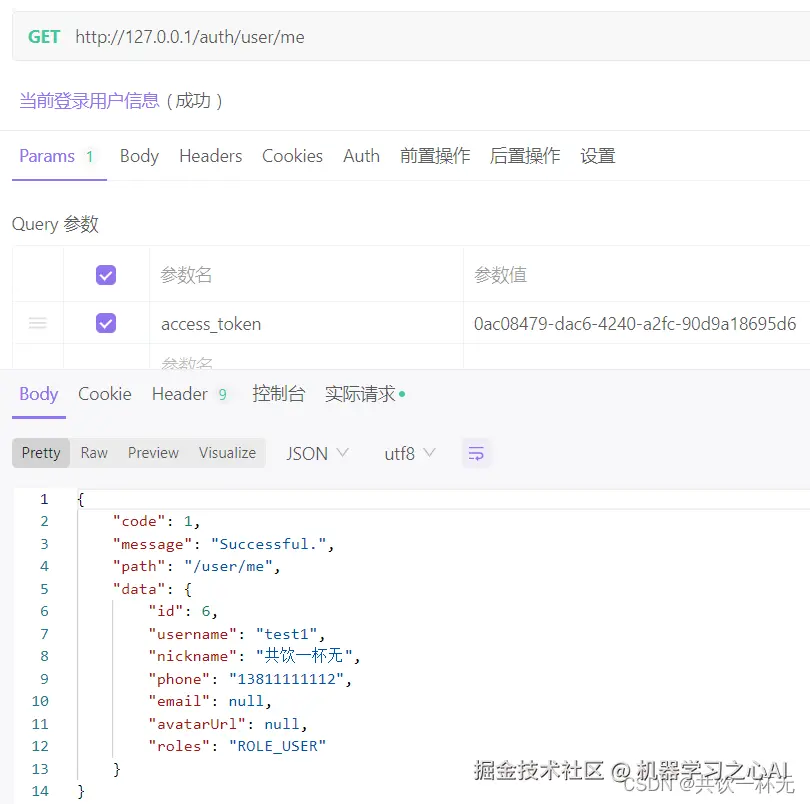Open the 后置操作 tab
This screenshot has height=804, width=810.
coord(525,156)
